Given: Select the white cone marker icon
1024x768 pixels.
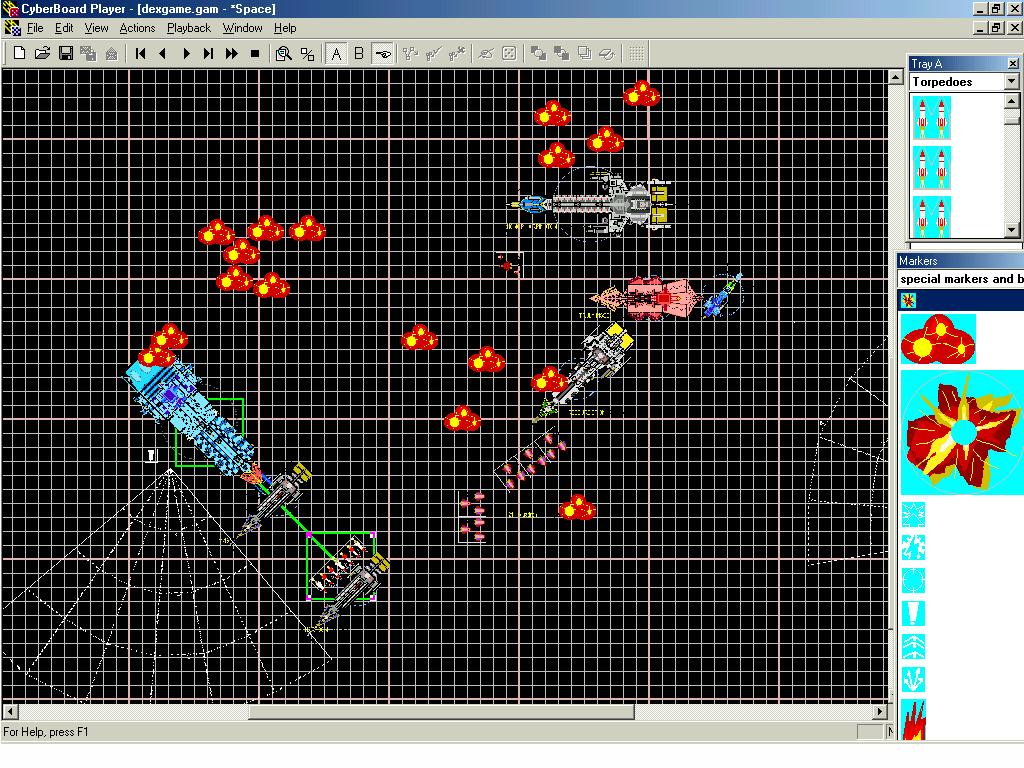Looking at the screenshot, I should click(913, 613).
